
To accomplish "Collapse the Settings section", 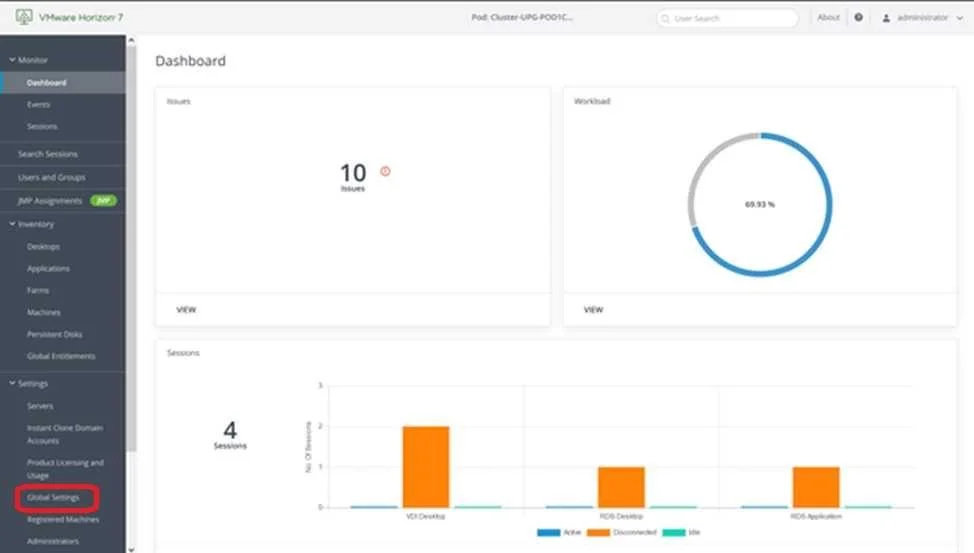I will [12, 383].
